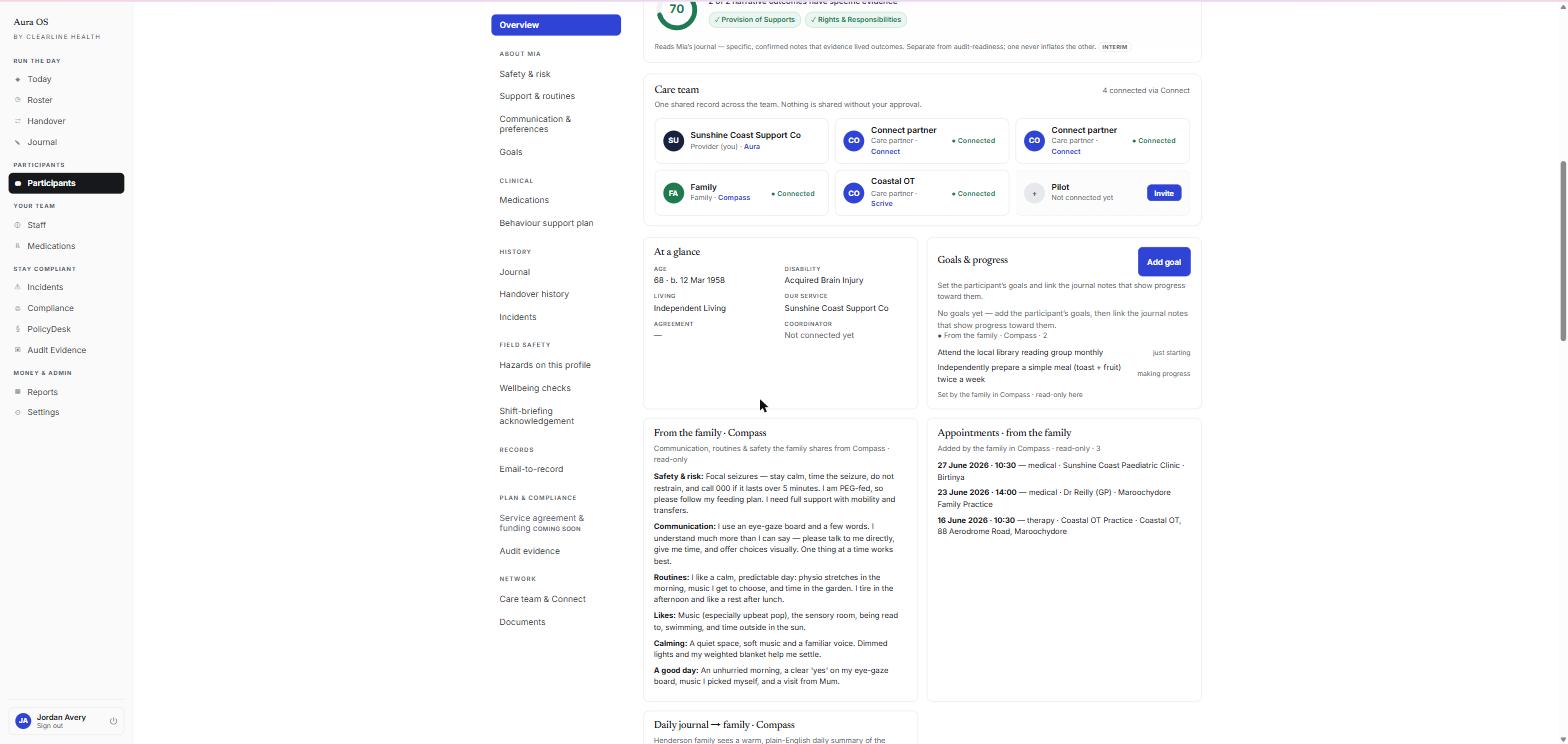Click the page vertical scrollbar
The height and width of the screenshot is (744, 1568).
point(1563,250)
